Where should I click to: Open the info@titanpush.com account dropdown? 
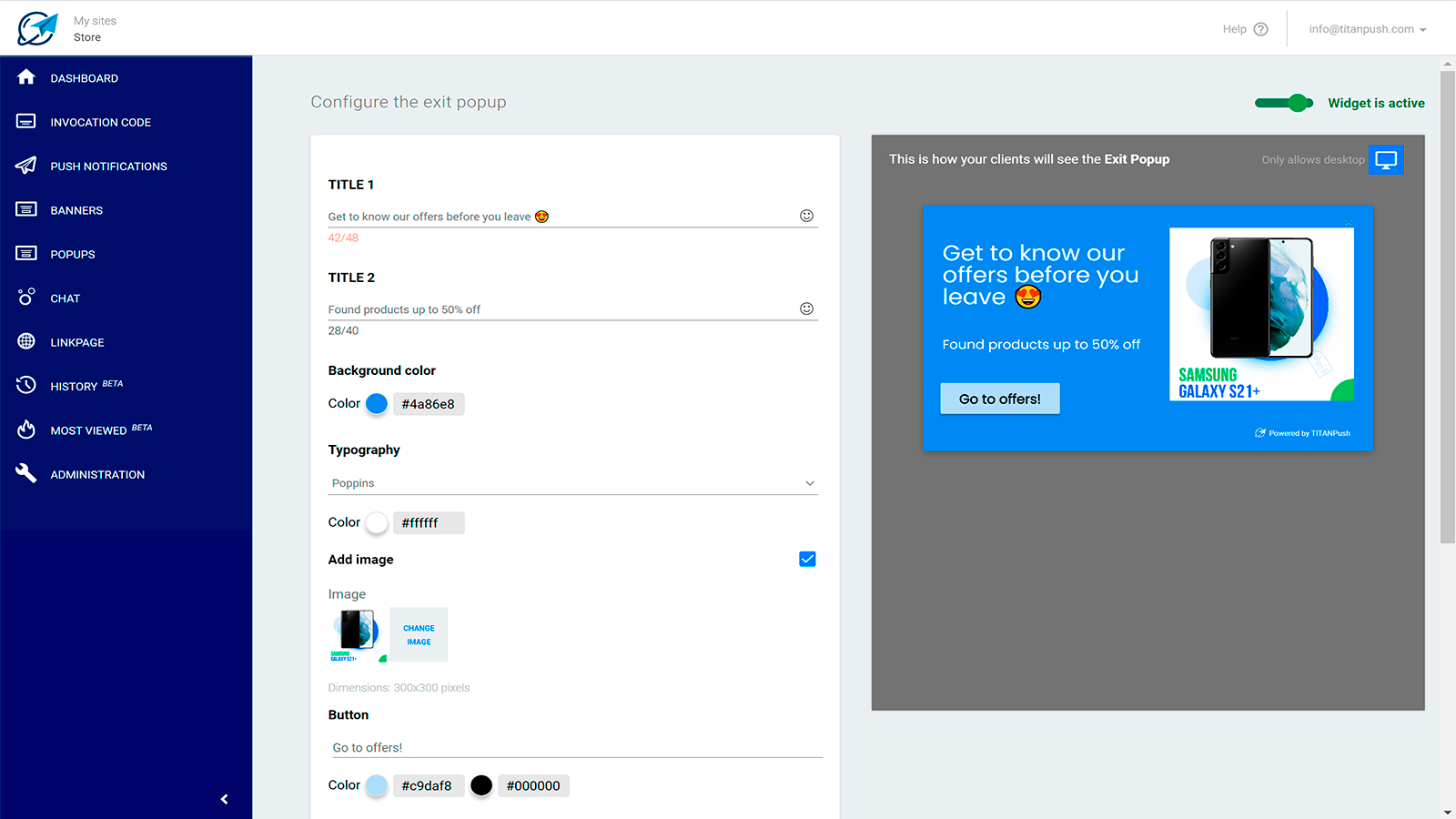coord(1368,29)
